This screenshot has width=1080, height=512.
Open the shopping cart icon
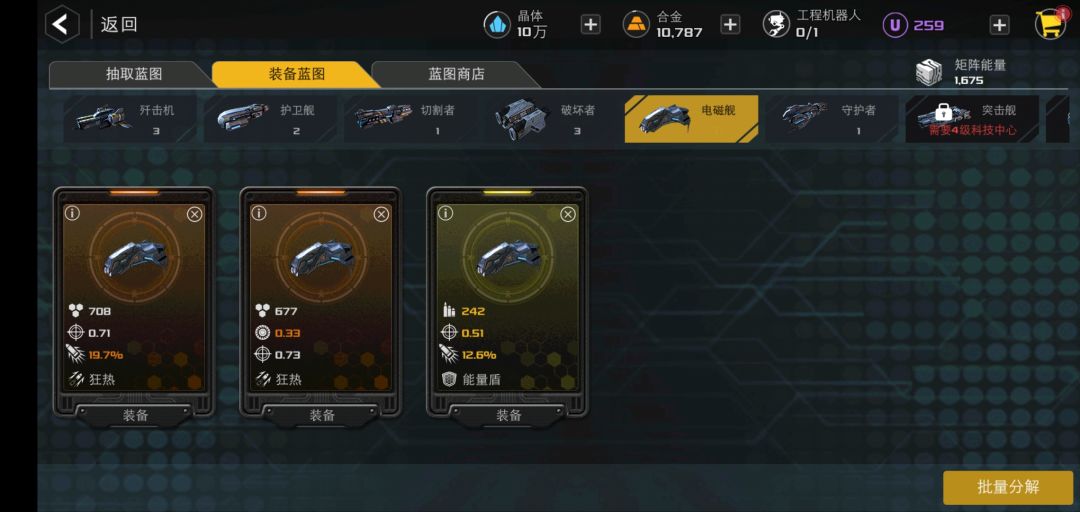pyautogui.click(x=1051, y=24)
